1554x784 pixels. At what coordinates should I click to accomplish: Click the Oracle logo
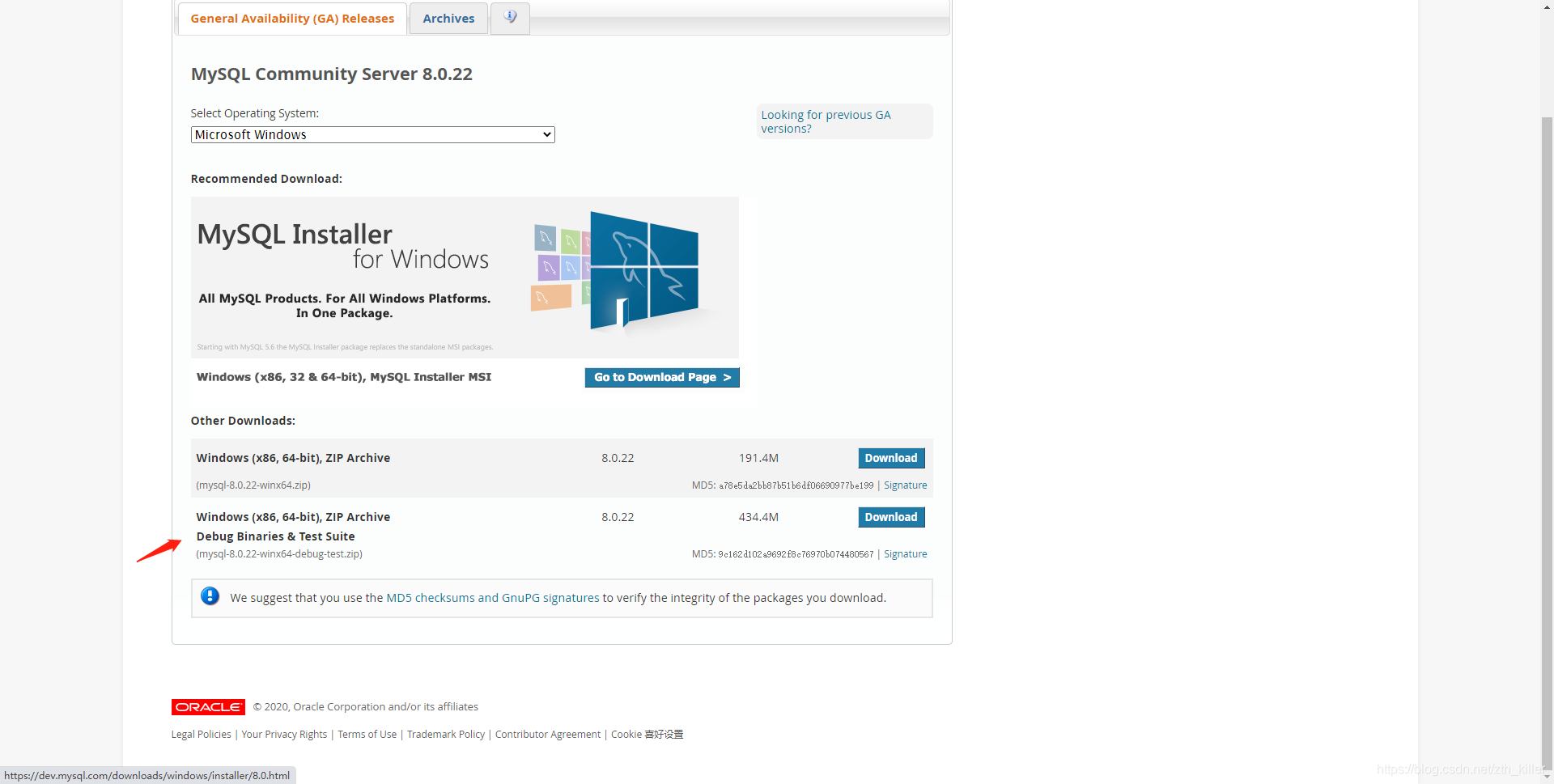tap(208, 707)
